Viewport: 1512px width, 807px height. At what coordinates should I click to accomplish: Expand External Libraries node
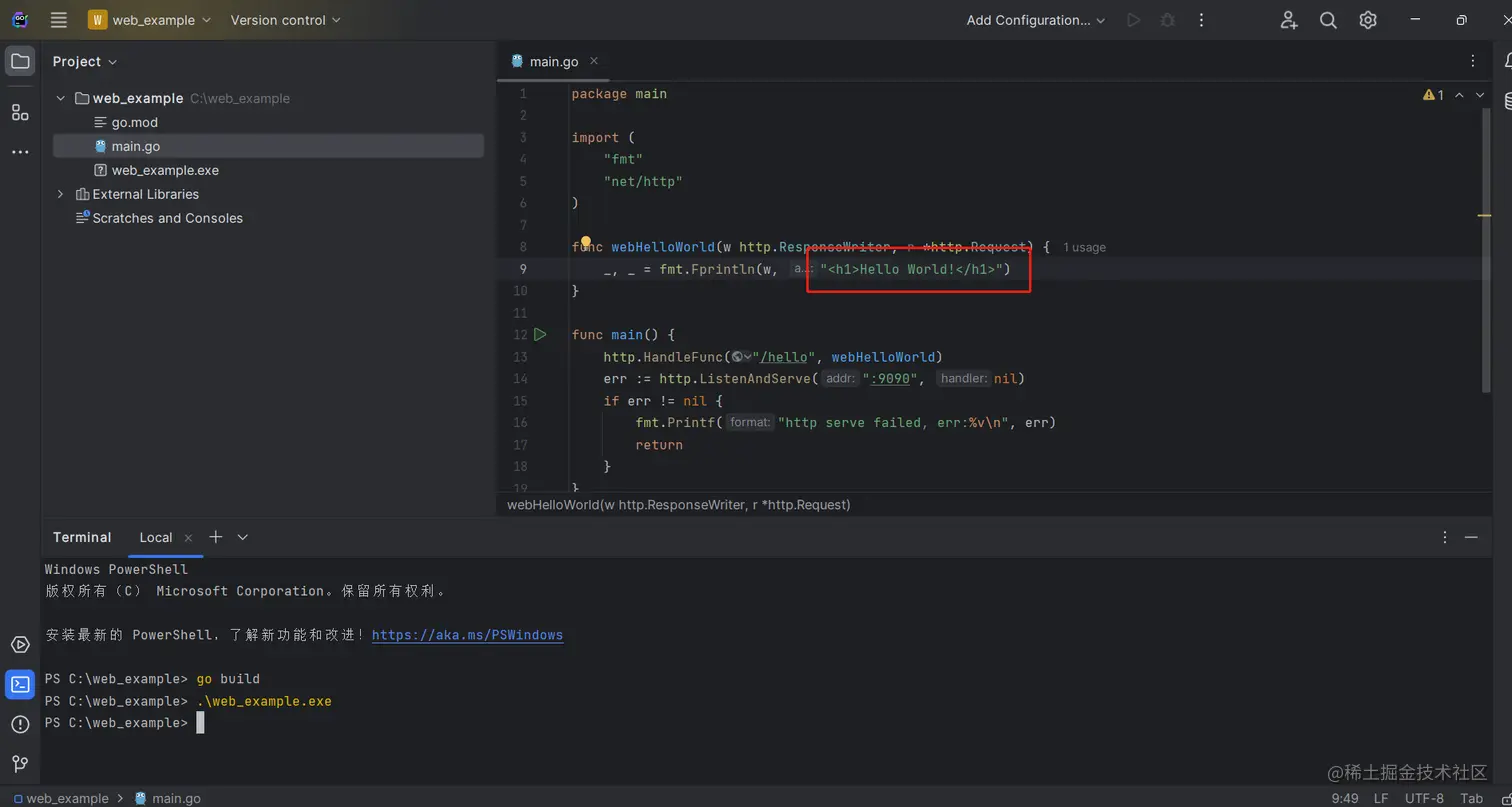pos(61,194)
